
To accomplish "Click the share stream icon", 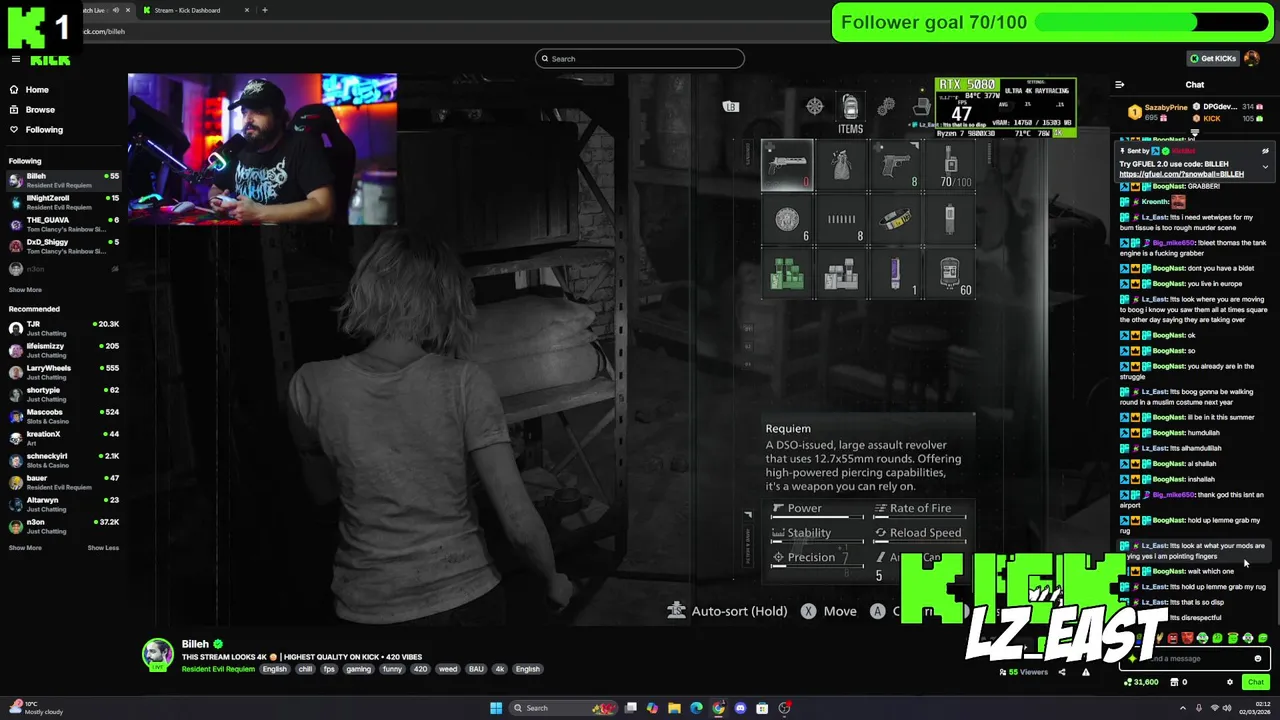I will coord(1062,672).
